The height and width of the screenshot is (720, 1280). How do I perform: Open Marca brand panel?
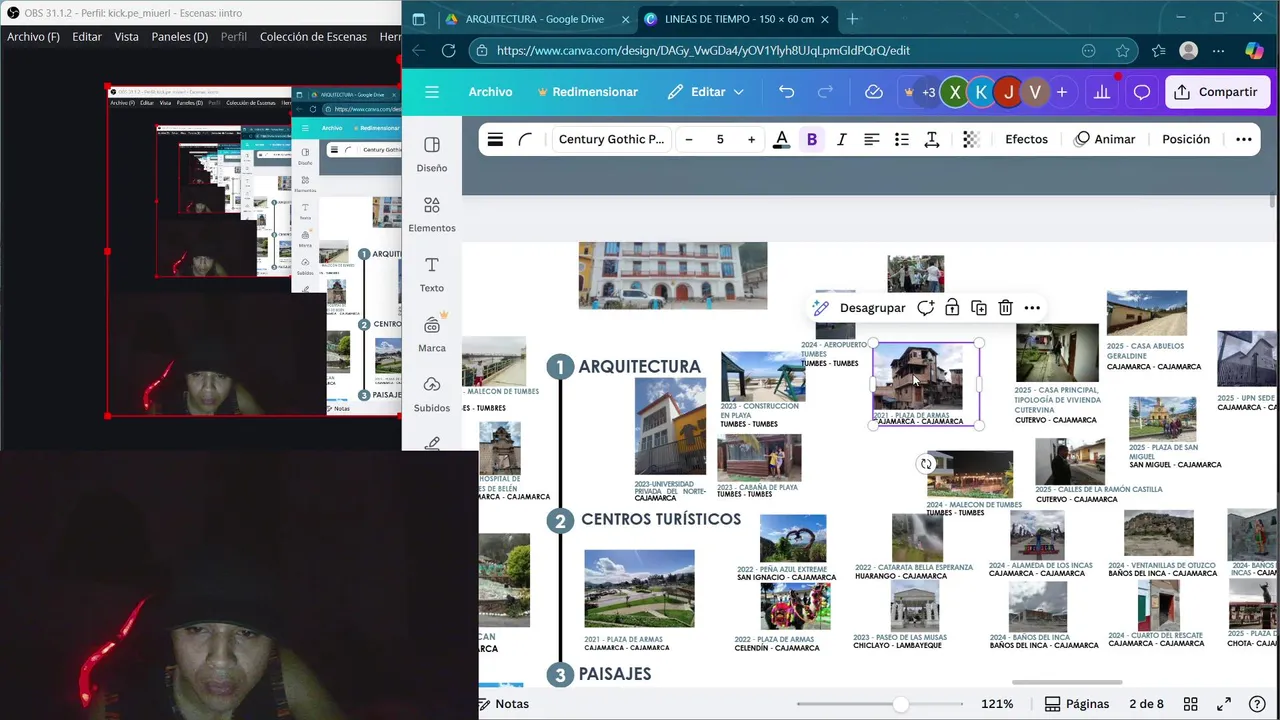(432, 334)
